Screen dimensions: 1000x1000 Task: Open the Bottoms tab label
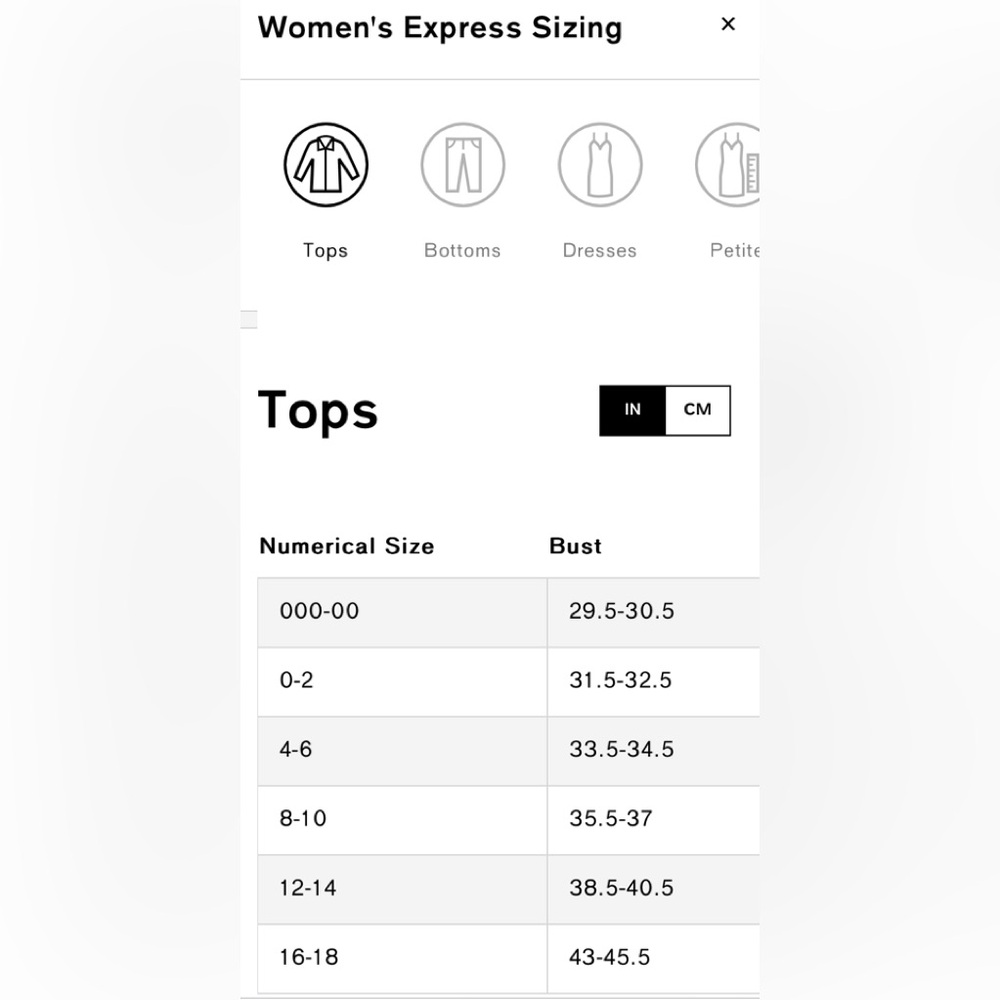(462, 251)
